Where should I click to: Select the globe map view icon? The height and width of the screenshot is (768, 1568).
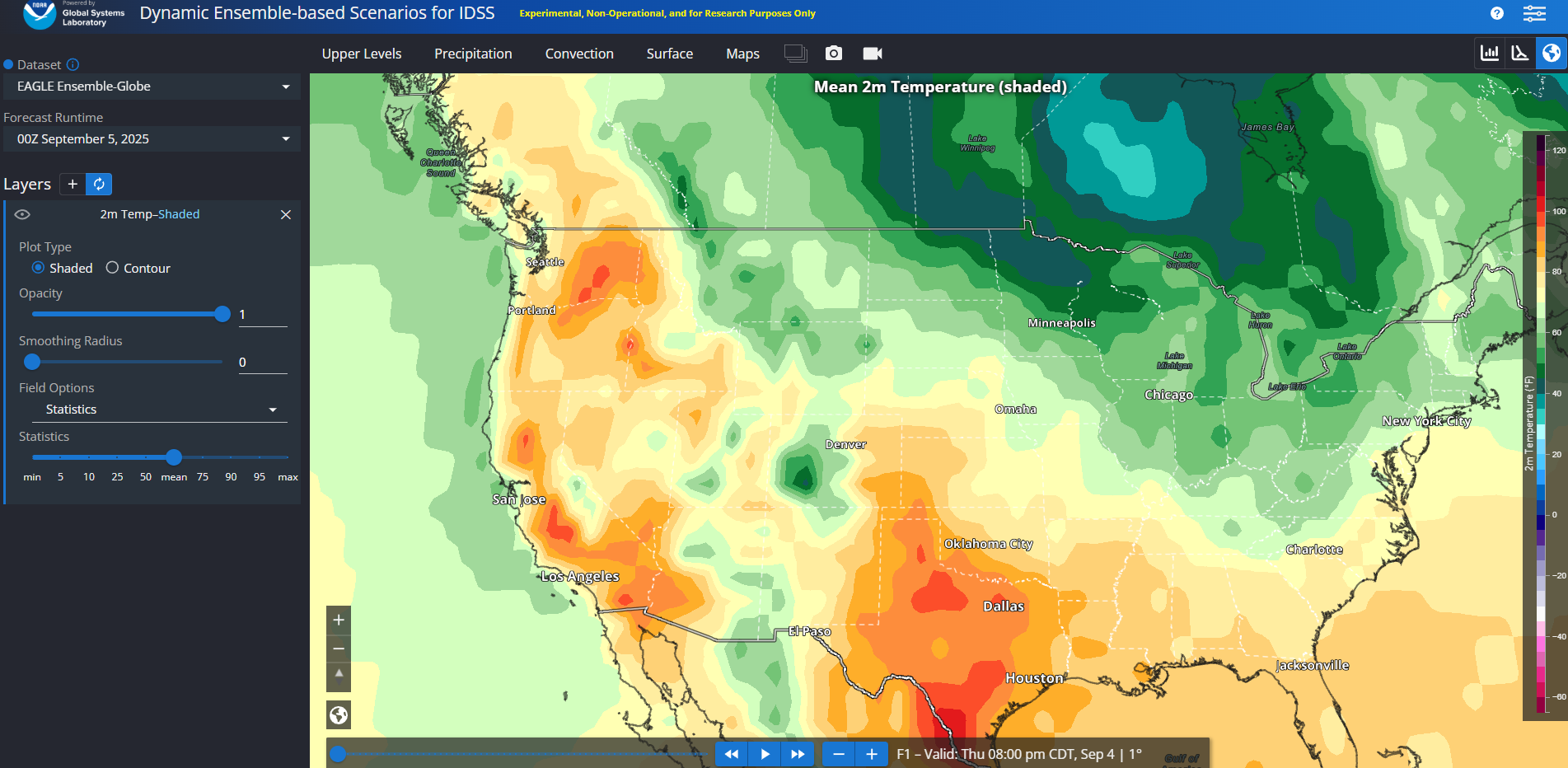1551,54
